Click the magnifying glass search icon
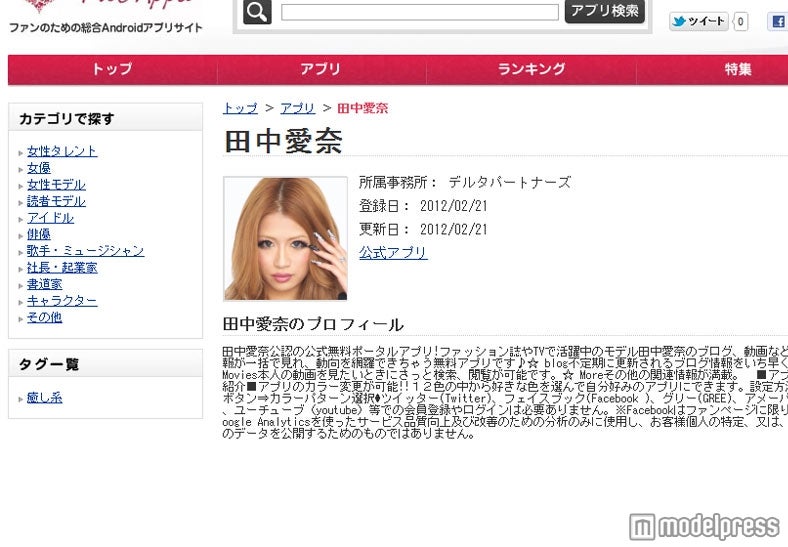 257,12
